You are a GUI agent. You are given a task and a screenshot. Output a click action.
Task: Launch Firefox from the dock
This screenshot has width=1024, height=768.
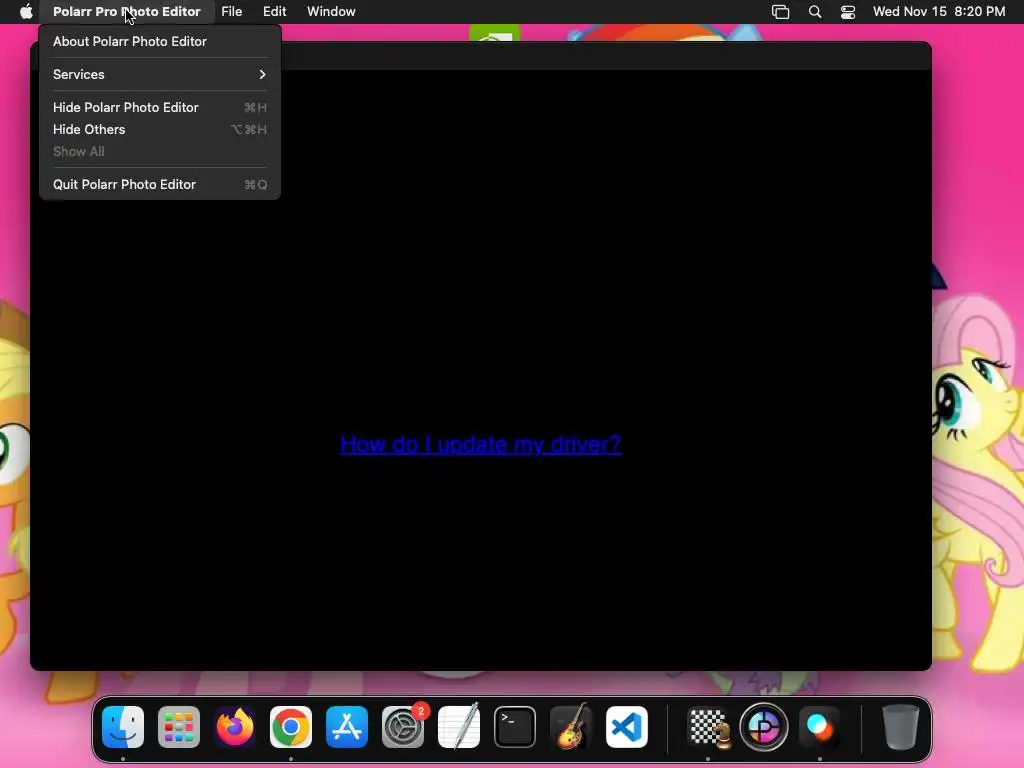pos(235,727)
